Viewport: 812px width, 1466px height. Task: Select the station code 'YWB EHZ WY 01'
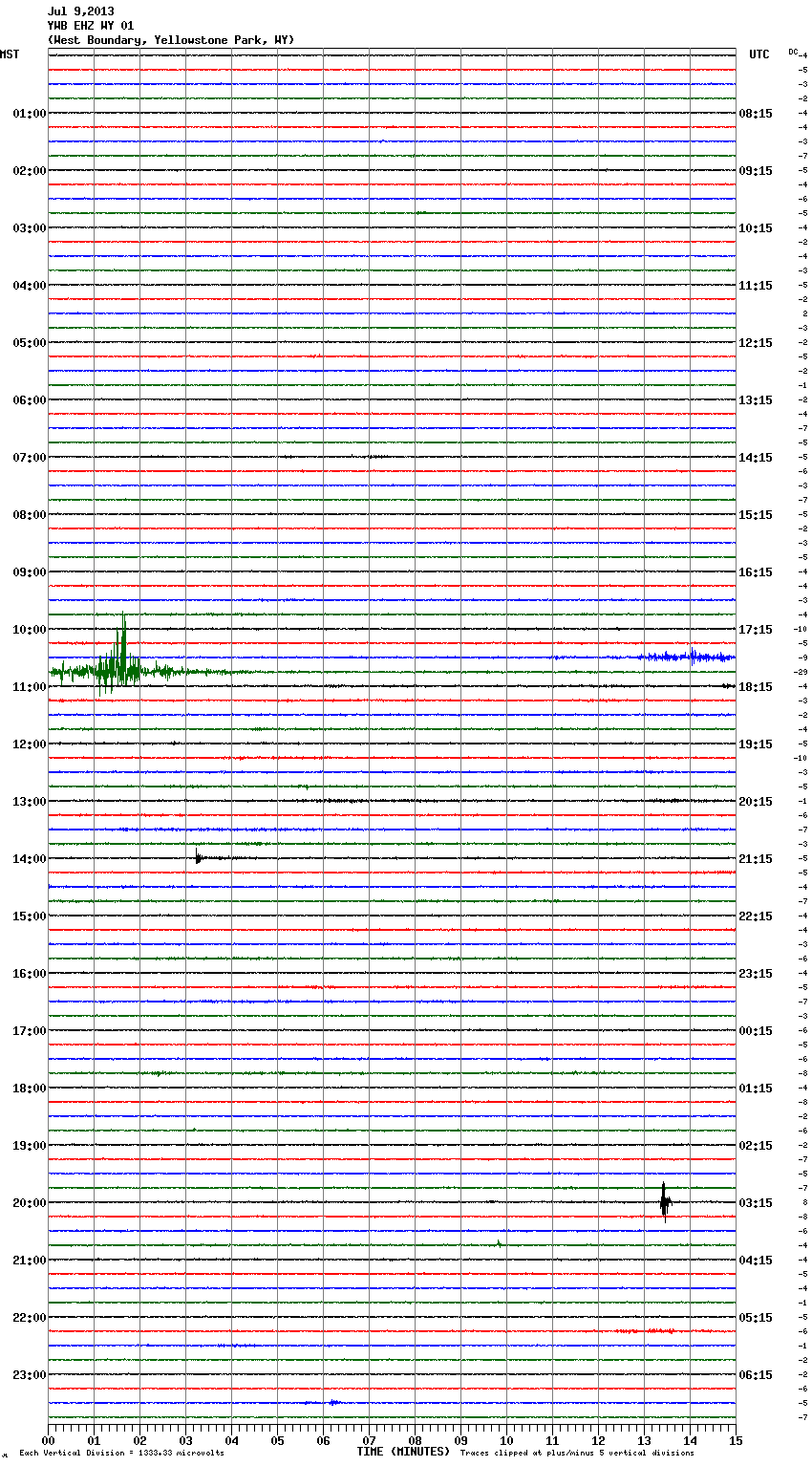coord(91,26)
